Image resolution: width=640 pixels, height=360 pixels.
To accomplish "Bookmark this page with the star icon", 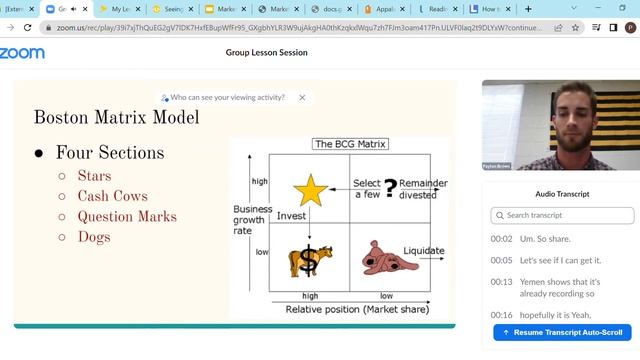I will click(x=575, y=28).
